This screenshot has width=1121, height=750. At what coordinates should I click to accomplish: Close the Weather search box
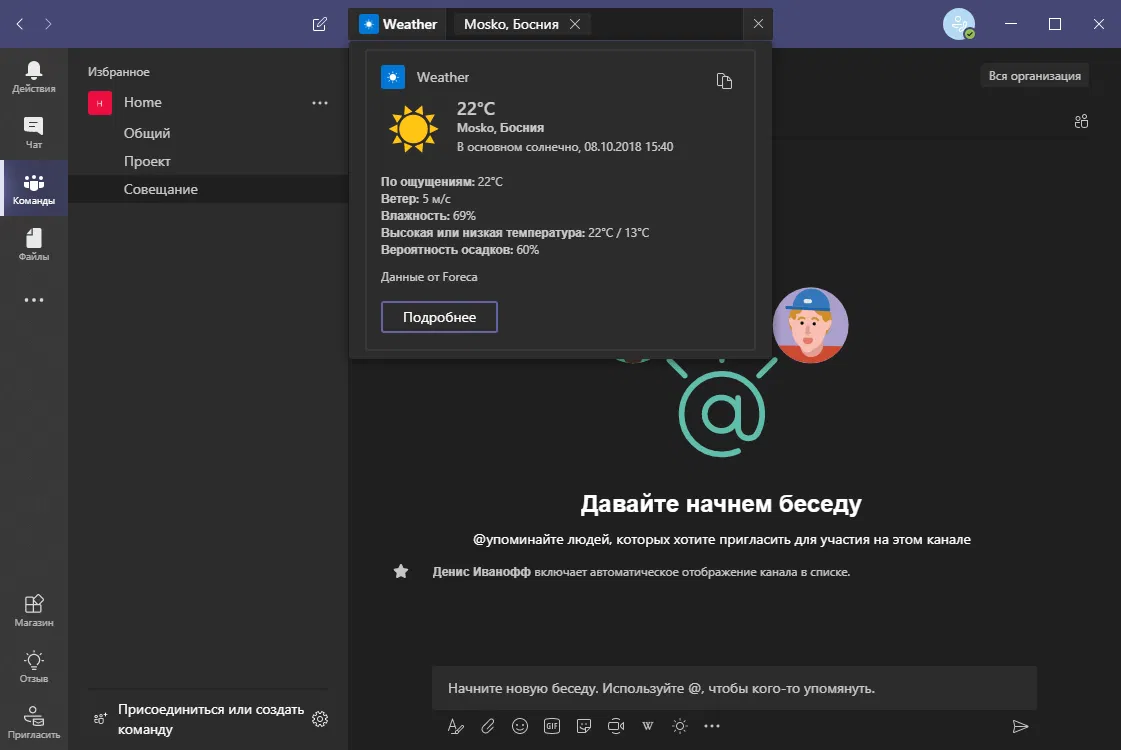pos(759,24)
